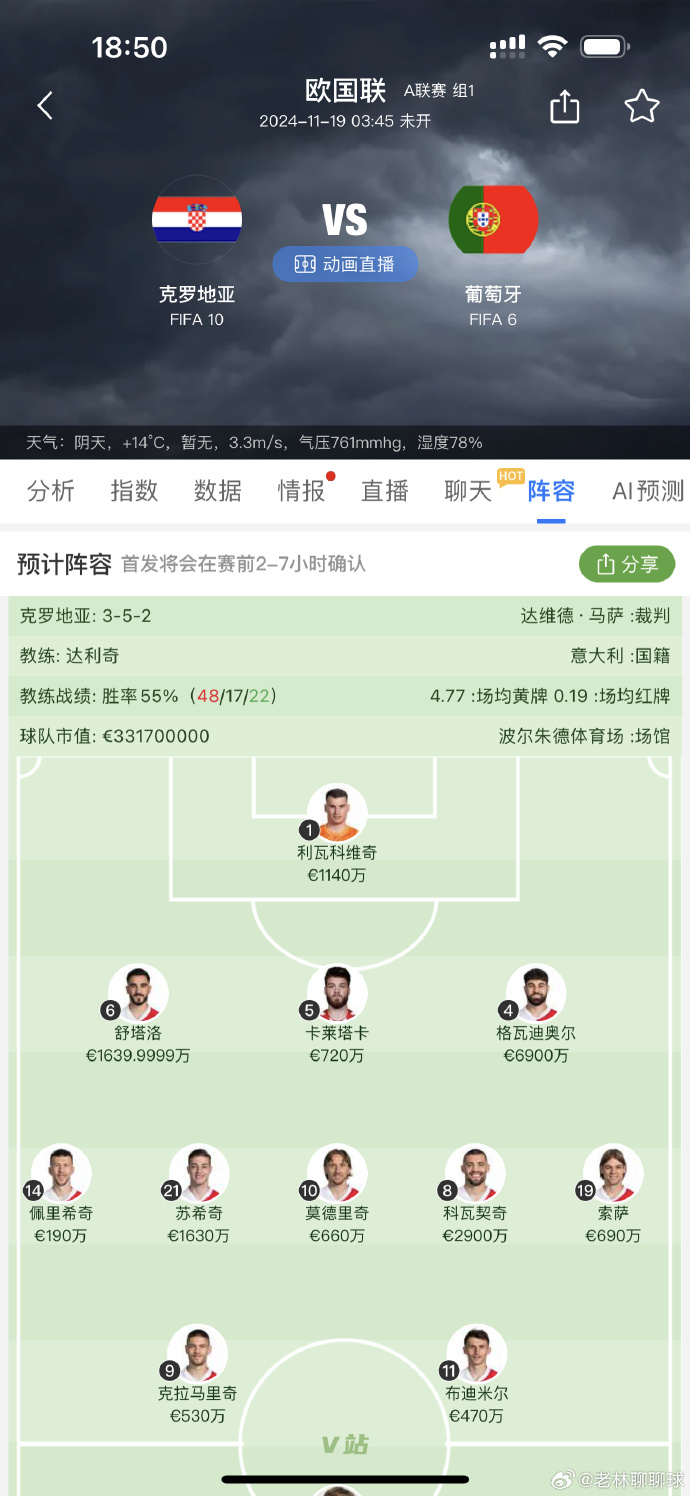This screenshot has width=690, height=1496.
Task: Tap the back arrow at top left
Action: 45,105
